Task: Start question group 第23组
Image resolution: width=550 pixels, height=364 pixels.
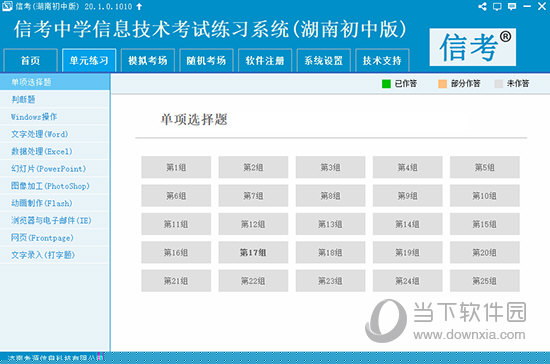Action: click(x=330, y=281)
